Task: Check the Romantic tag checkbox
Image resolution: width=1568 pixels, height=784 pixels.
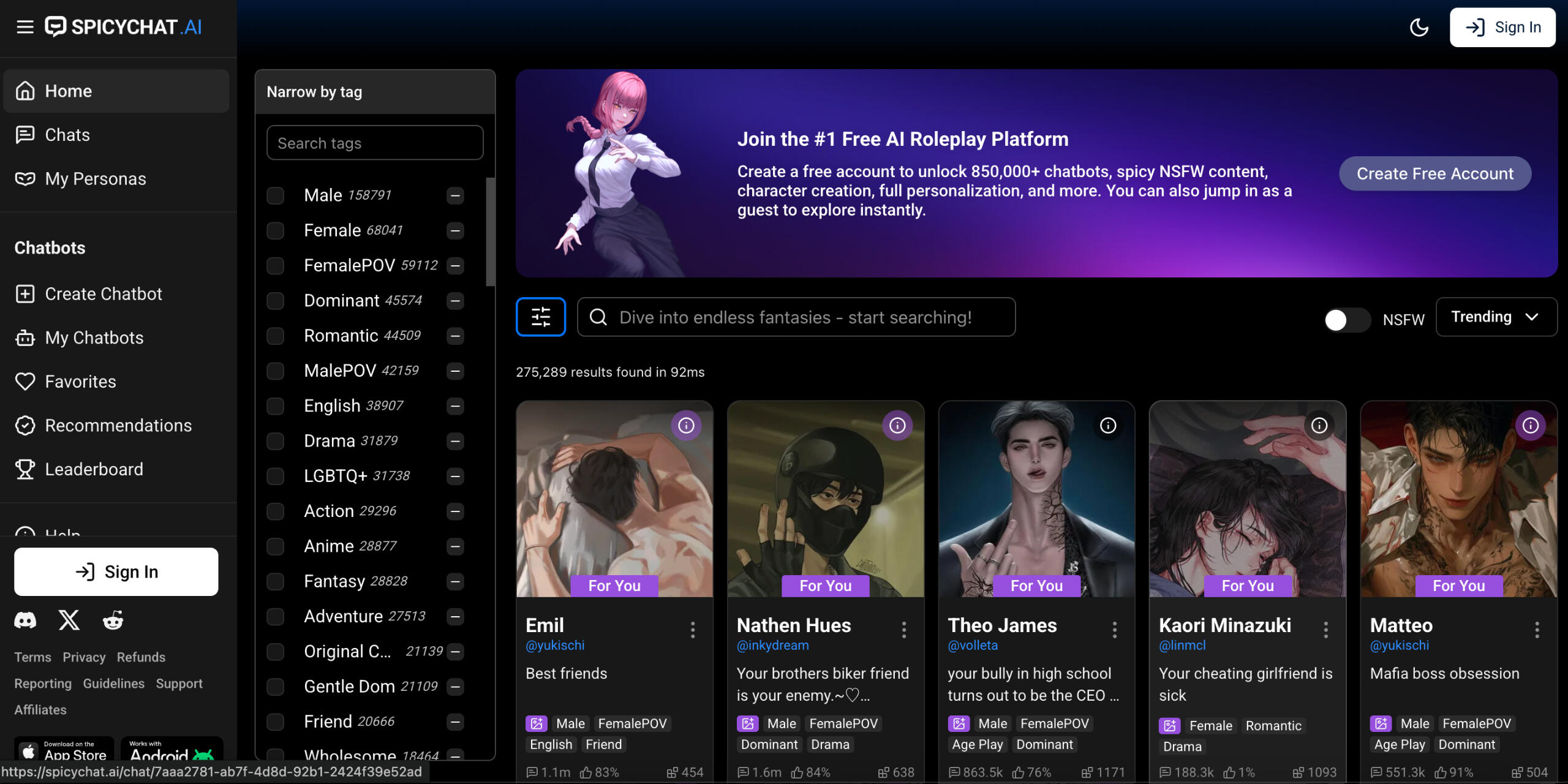Action: pyautogui.click(x=276, y=336)
